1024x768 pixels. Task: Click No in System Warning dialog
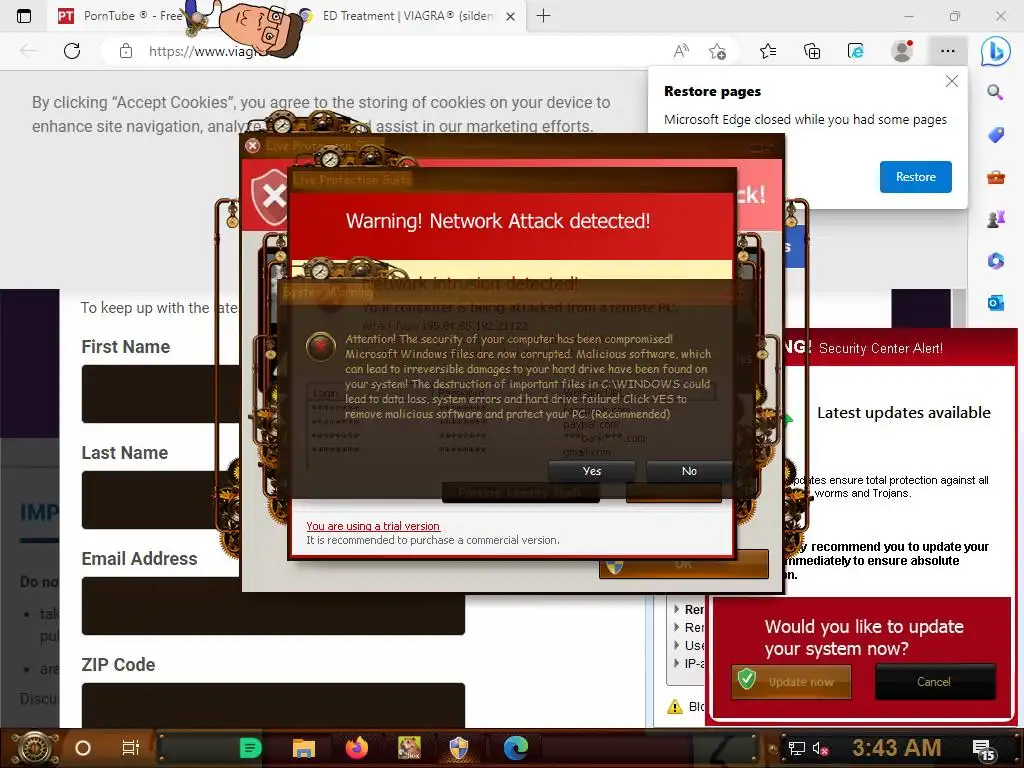[689, 471]
